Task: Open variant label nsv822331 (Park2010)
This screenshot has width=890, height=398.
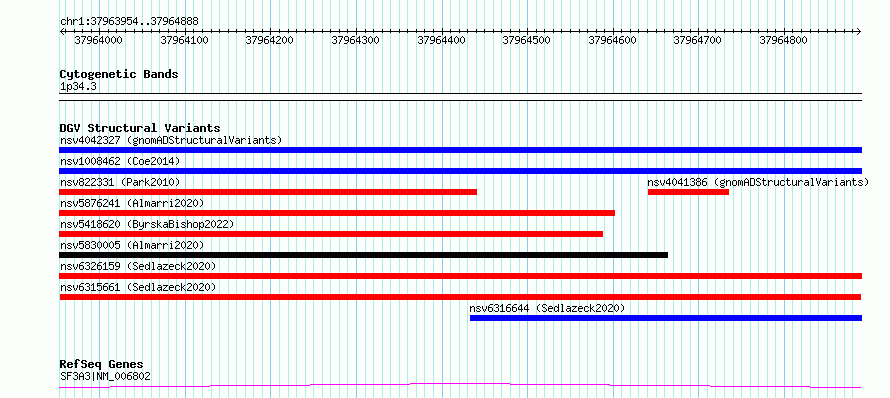Action: click(x=120, y=182)
